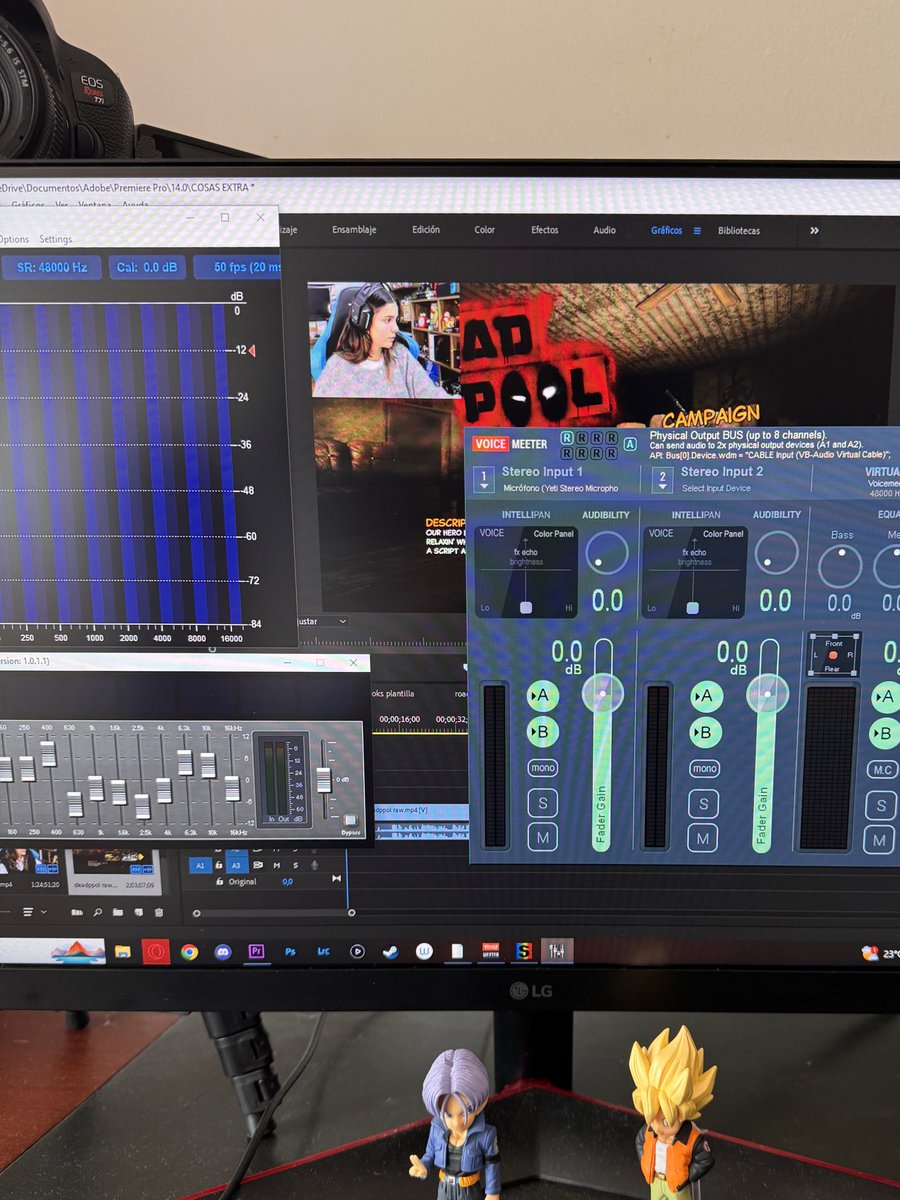
Task: Click the Cal: 0.0 dB button
Action: (x=149, y=268)
